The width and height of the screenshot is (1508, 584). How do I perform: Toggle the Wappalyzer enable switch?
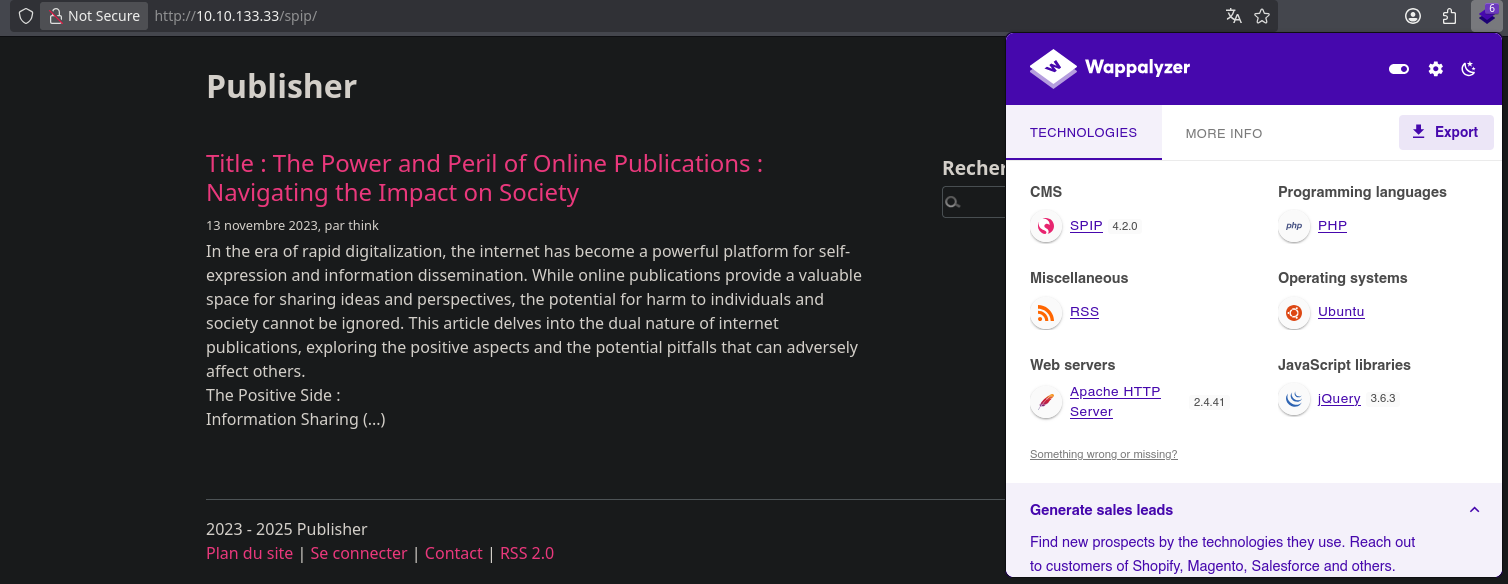[x=1398, y=69]
